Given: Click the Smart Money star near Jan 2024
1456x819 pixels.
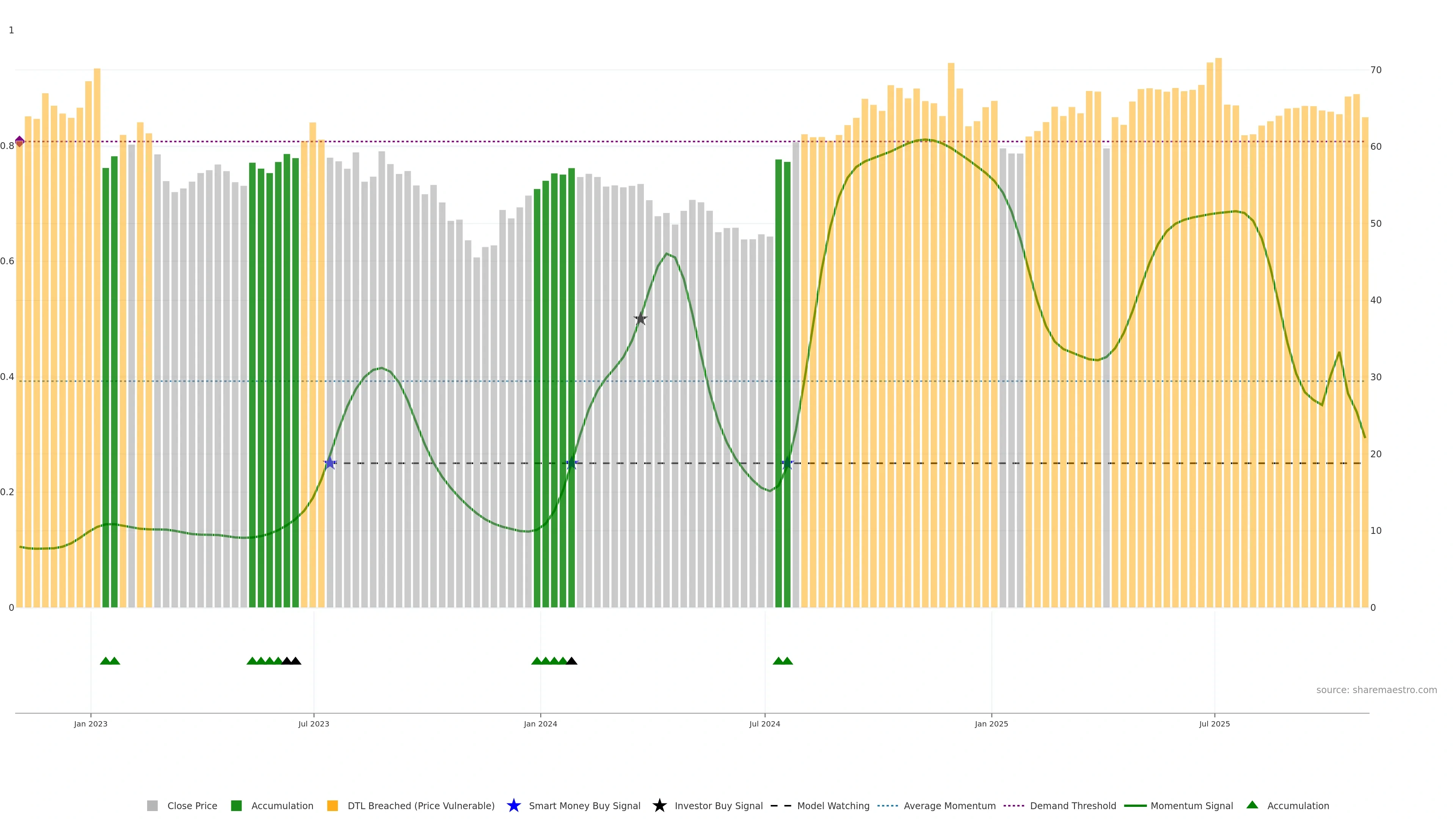Looking at the screenshot, I should pyautogui.click(x=571, y=463).
